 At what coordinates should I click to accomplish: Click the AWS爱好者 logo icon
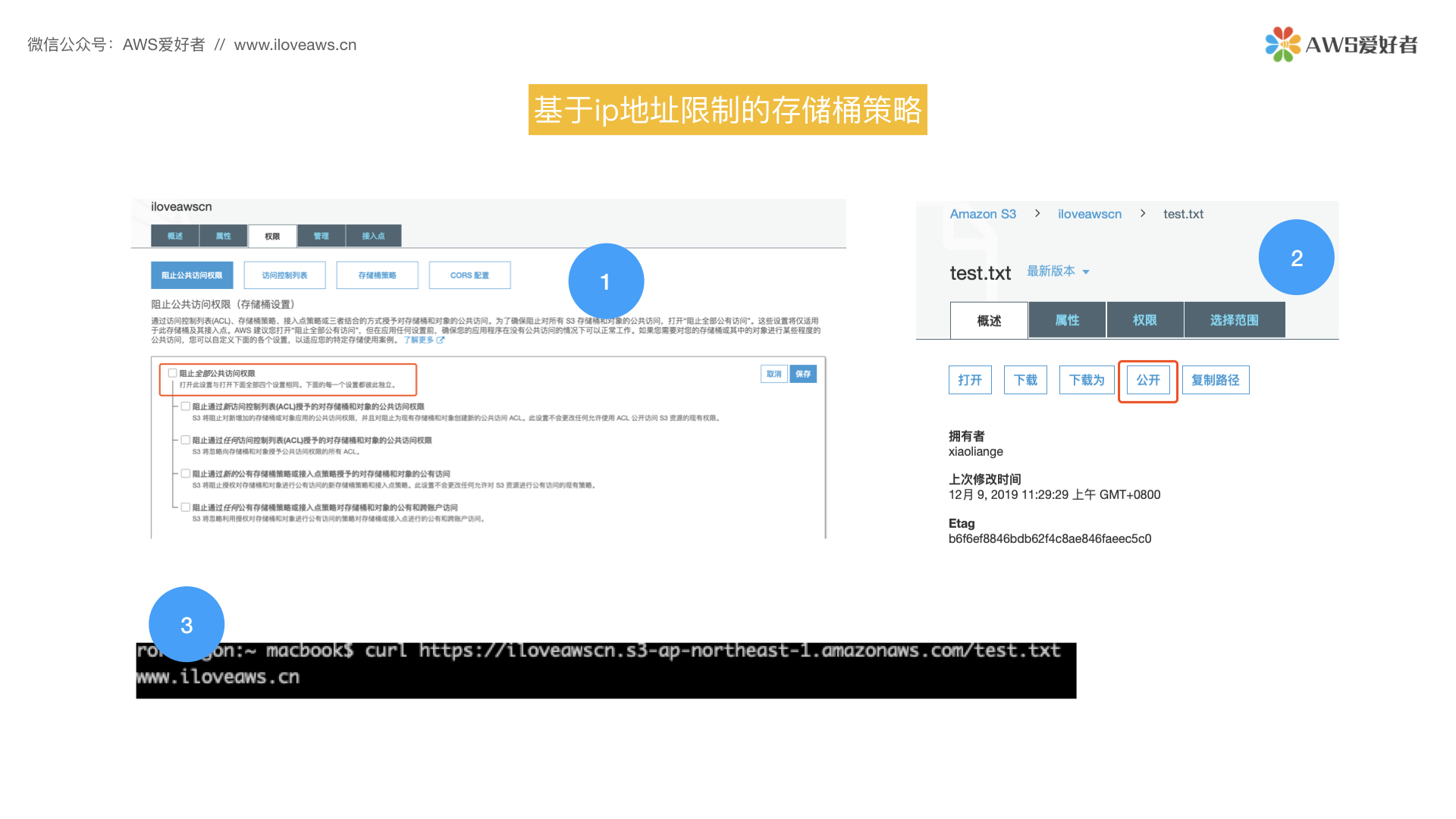pos(1282,45)
